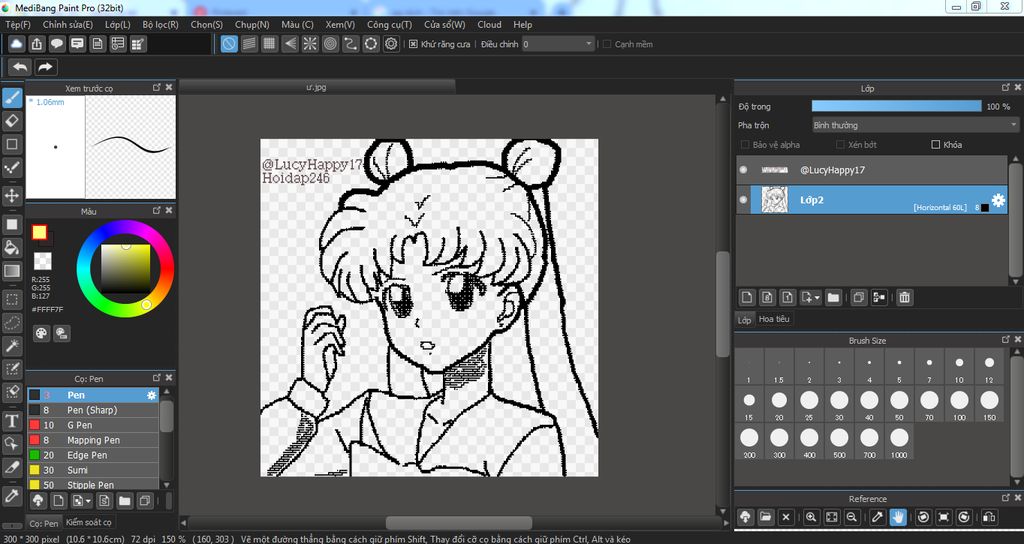Adjust the Độ trong opacity slider
The height and width of the screenshot is (544, 1024).
click(896, 106)
